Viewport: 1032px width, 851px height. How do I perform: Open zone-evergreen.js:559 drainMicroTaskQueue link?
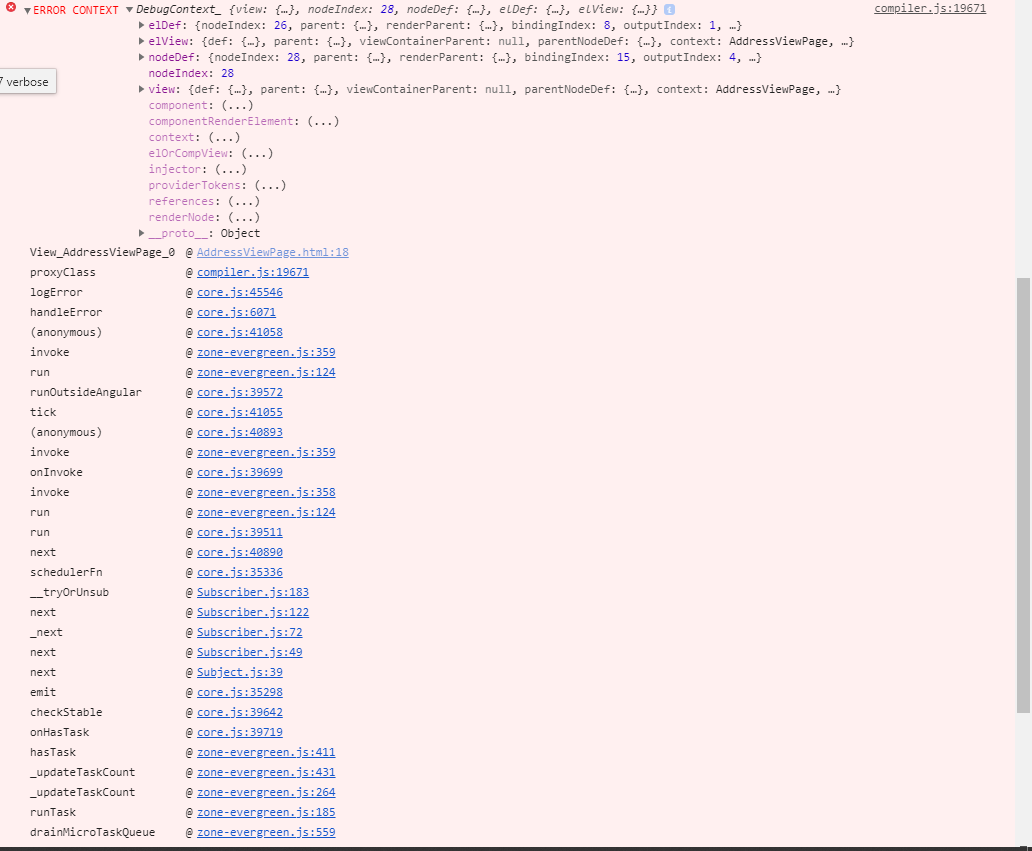click(x=266, y=832)
